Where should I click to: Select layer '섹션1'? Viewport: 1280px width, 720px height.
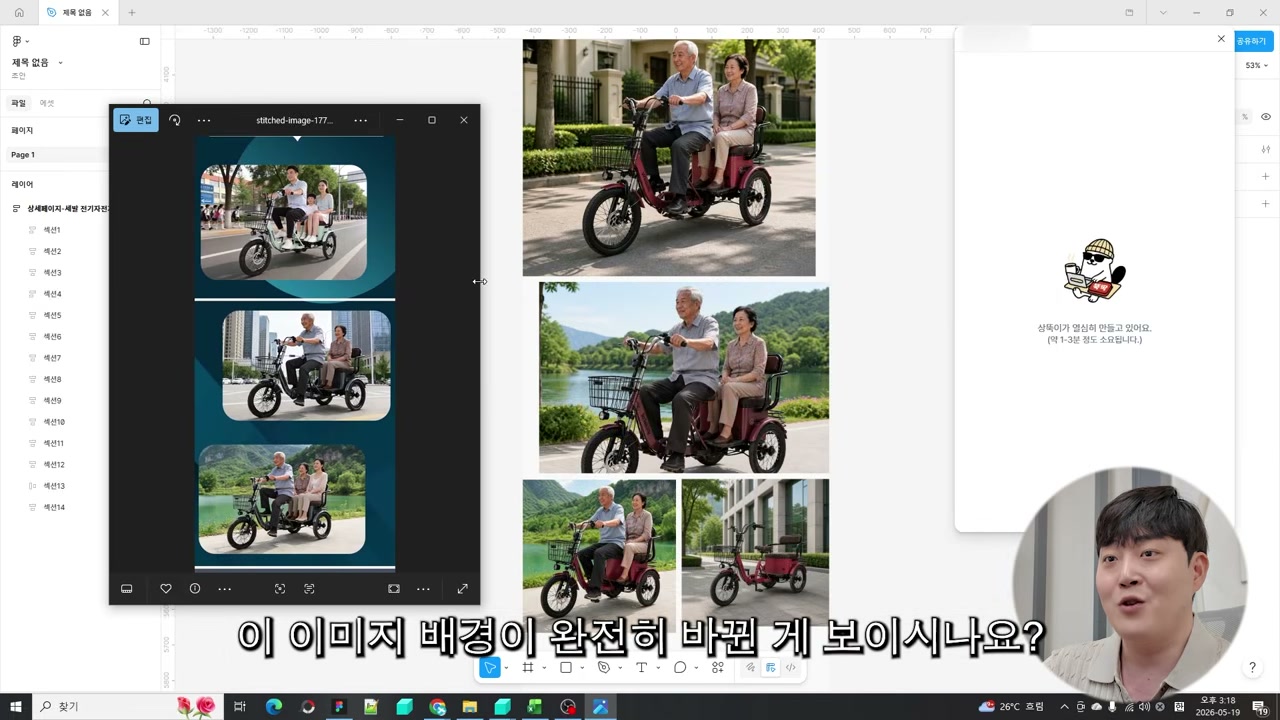[52, 230]
